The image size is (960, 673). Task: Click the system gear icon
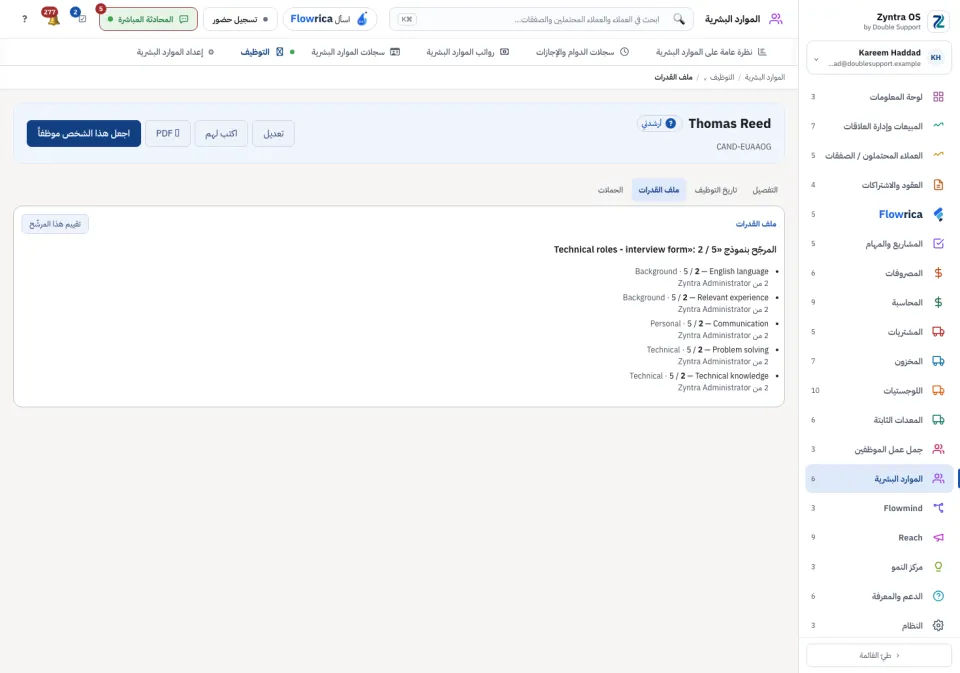tap(938, 626)
